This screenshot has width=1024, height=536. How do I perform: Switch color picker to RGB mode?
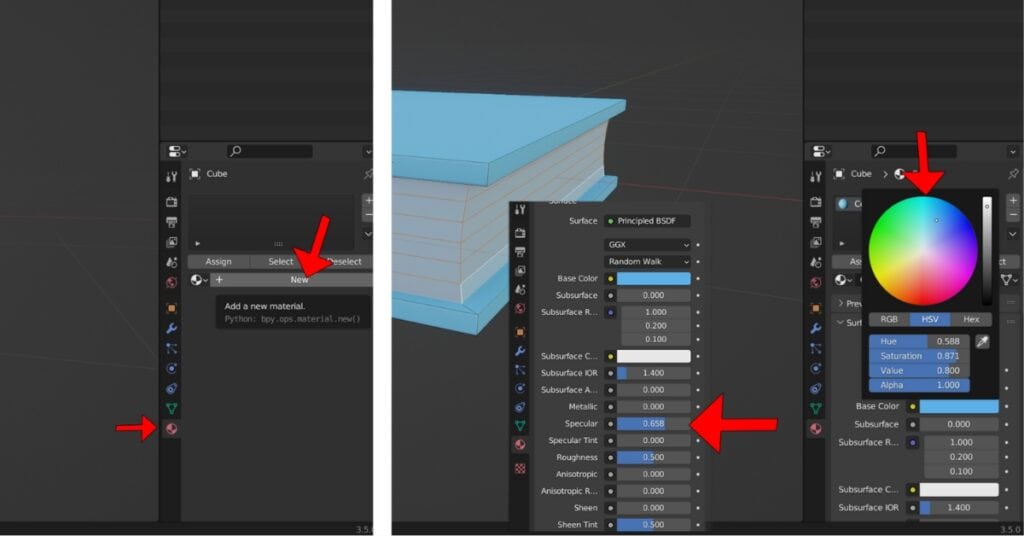pos(888,320)
